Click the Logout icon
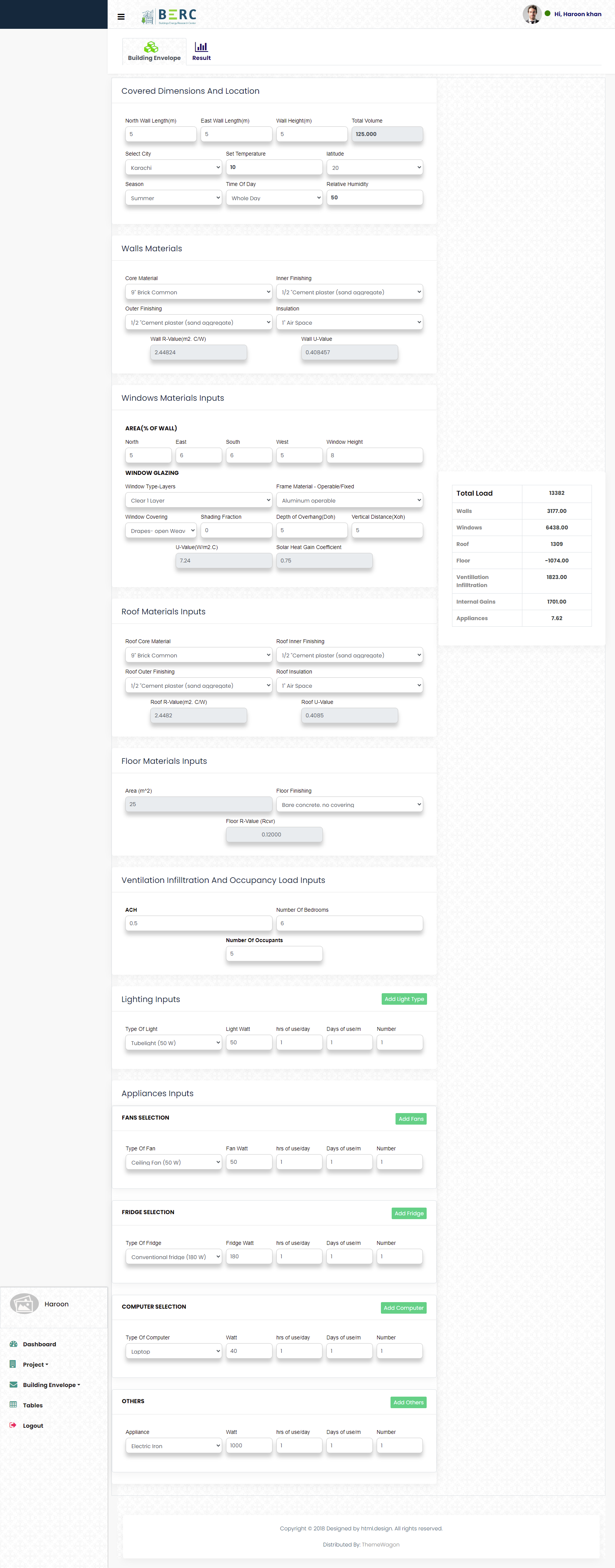The height and width of the screenshot is (1568, 615). click(13, 1425)
